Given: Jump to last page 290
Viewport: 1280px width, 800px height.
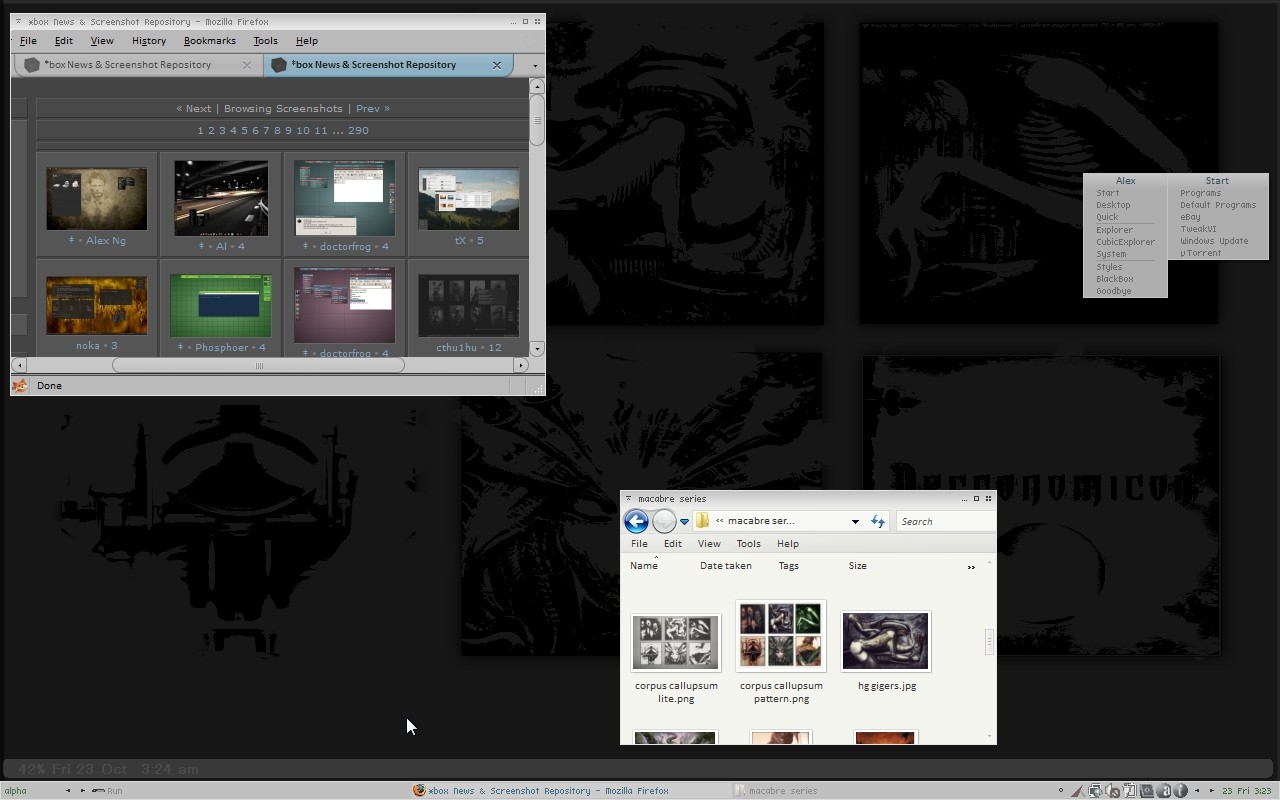Looking at the screenshot, I should click(358, 130).
